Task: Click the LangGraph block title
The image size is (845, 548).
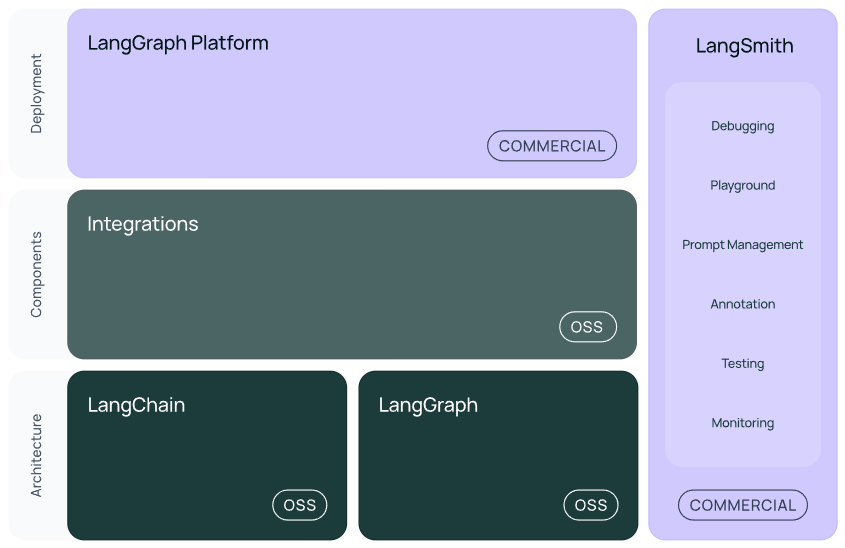Action: (x=428, y=405)
